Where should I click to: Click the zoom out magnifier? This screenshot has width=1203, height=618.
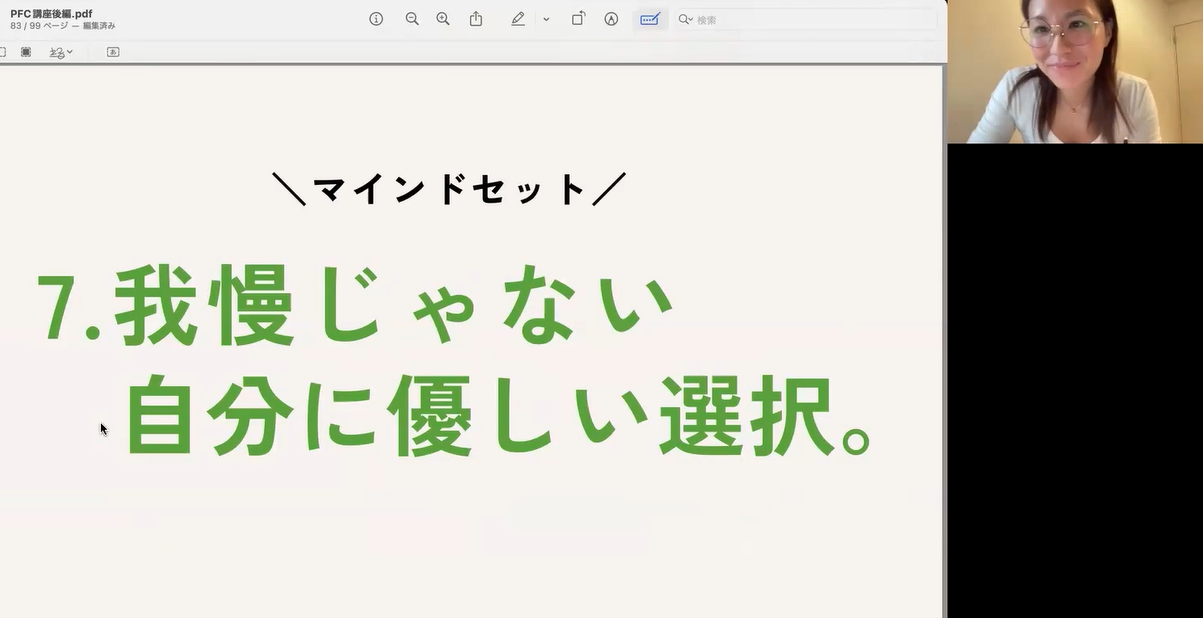click(x=412, y=19)
